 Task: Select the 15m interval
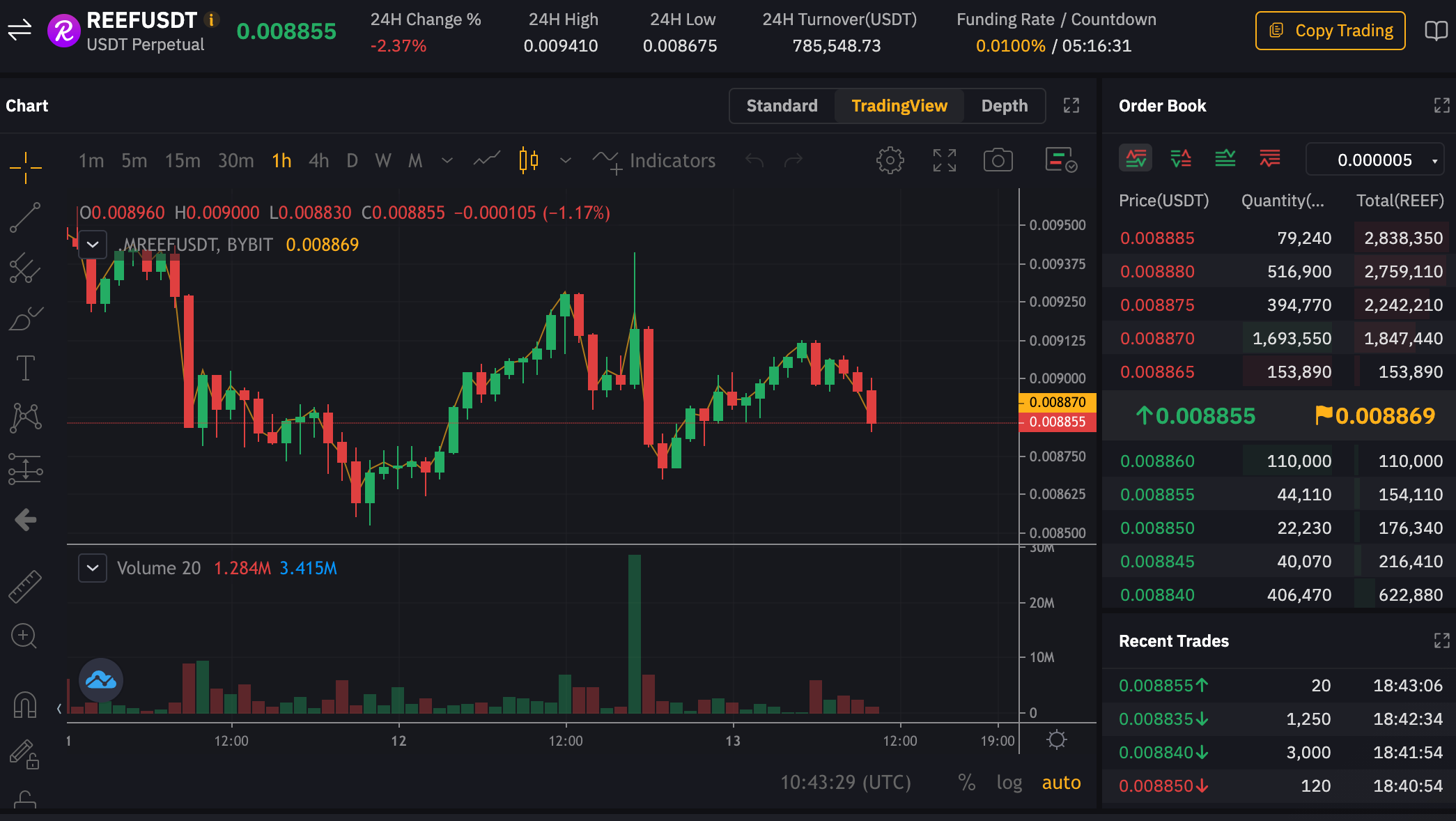point(183,161)
